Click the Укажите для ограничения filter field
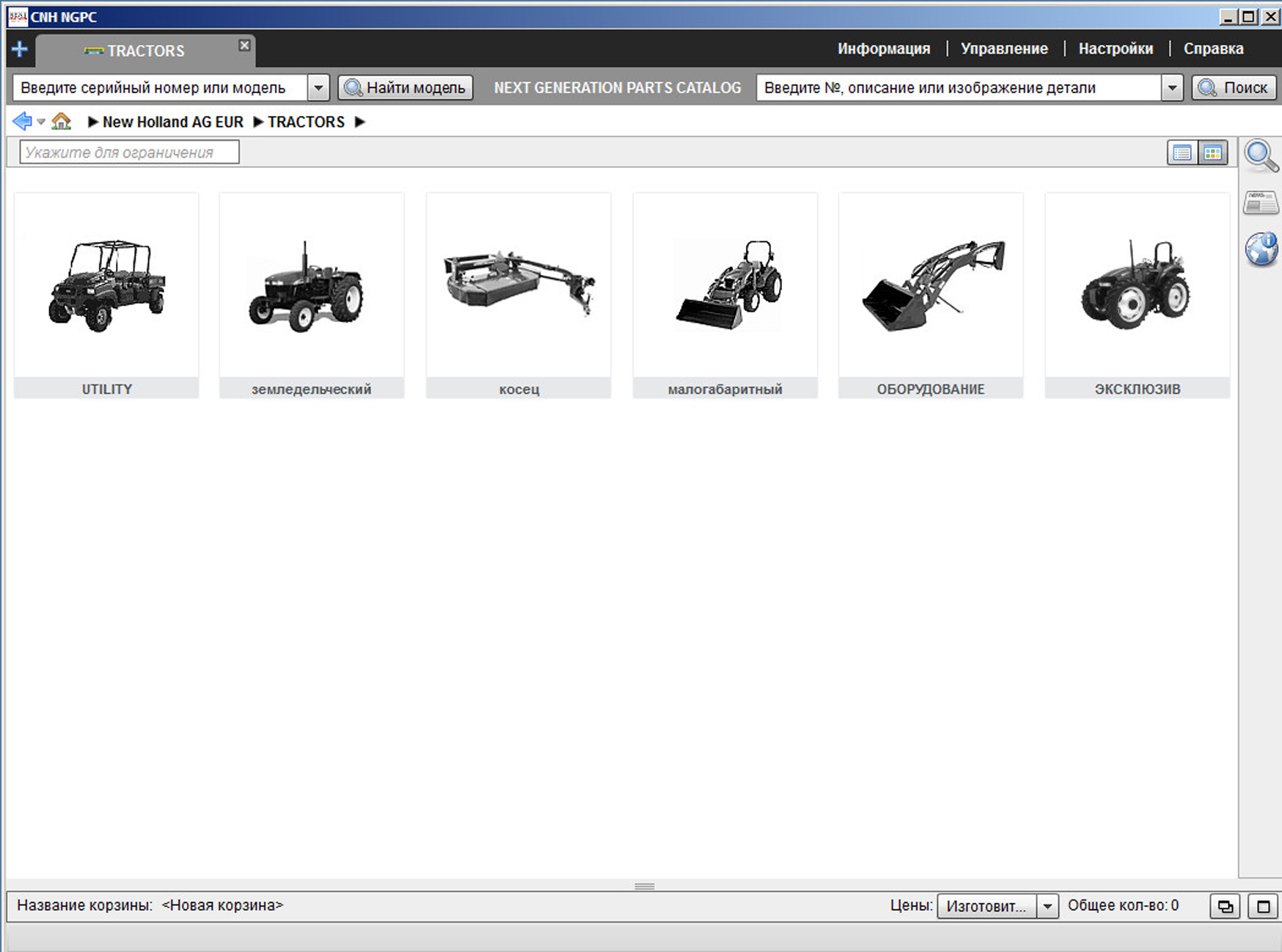1282x952 pixels. tap(129, 153)
